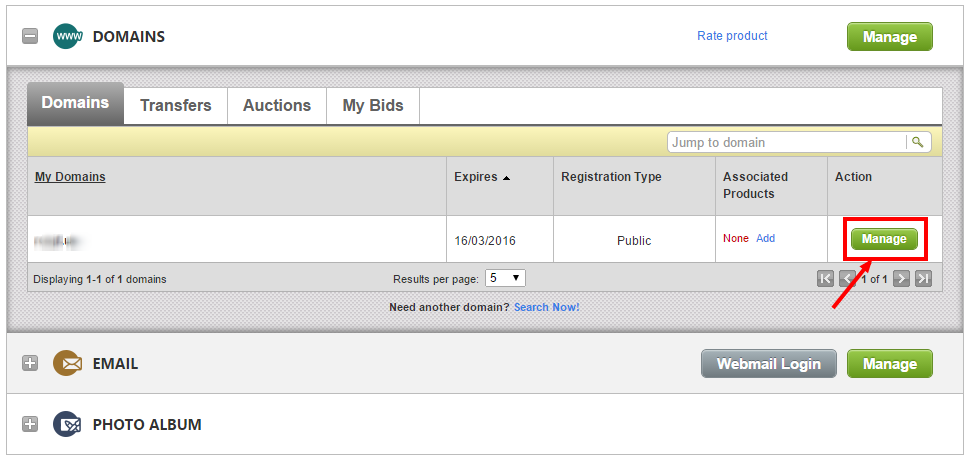Switch to the Transfers tab

click(x=175, y=105)
